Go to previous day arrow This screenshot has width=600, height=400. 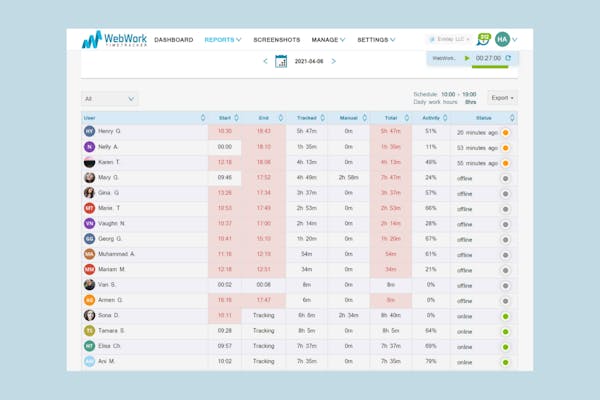(265, 61)
